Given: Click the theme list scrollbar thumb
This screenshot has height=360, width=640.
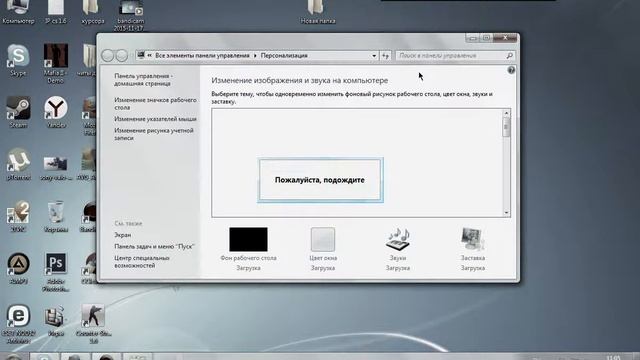Looking at the screenshot, I should point(506,127).
